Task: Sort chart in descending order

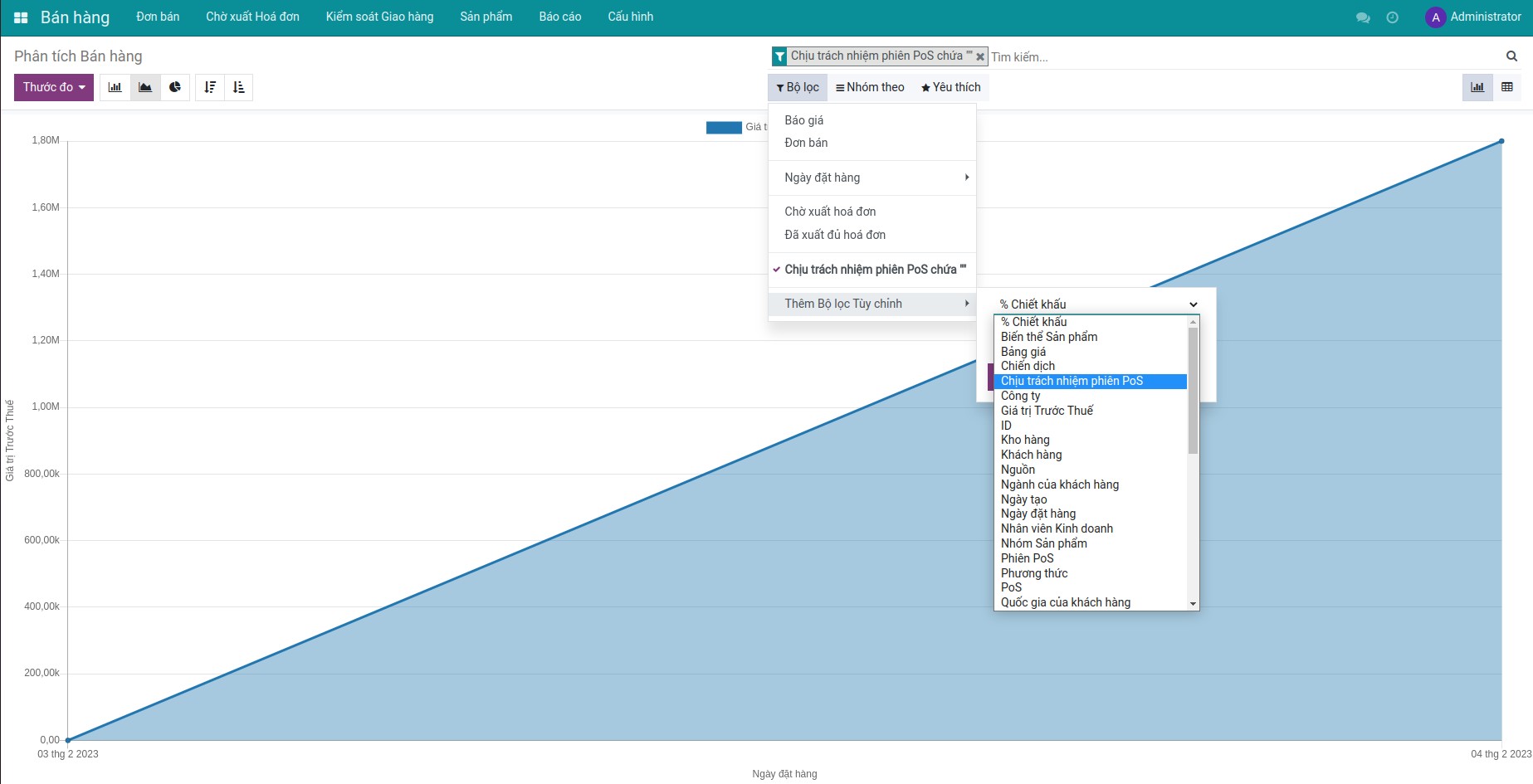Action: click(210, 87)
